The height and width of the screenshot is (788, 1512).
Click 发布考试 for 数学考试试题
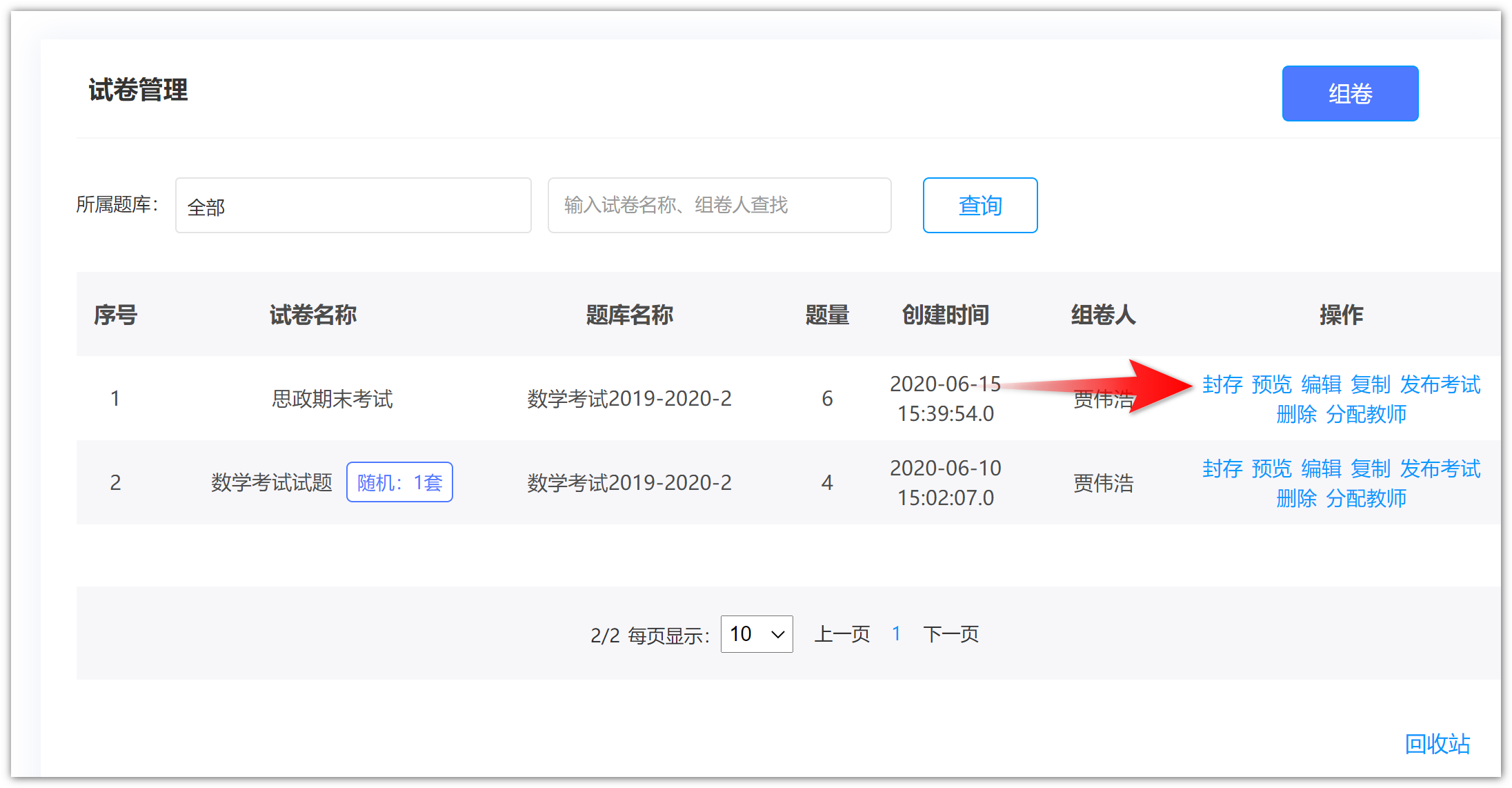coord(1440,469)
